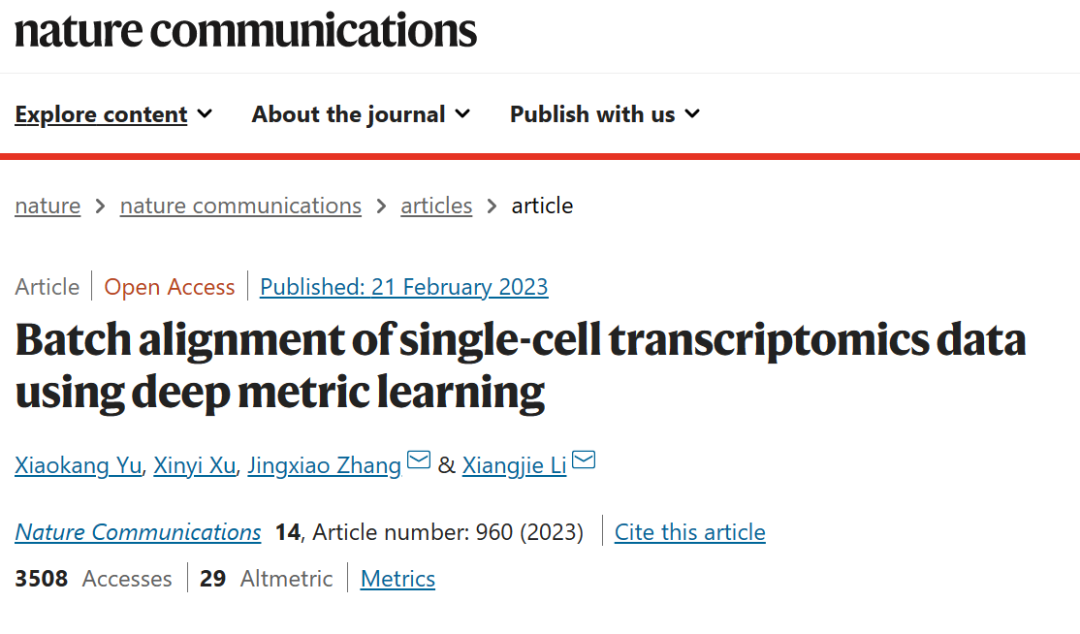Viewport: 1080px width, 634px height.
Task: Select author Xiangjie Li's name
Action: point(514,466)
